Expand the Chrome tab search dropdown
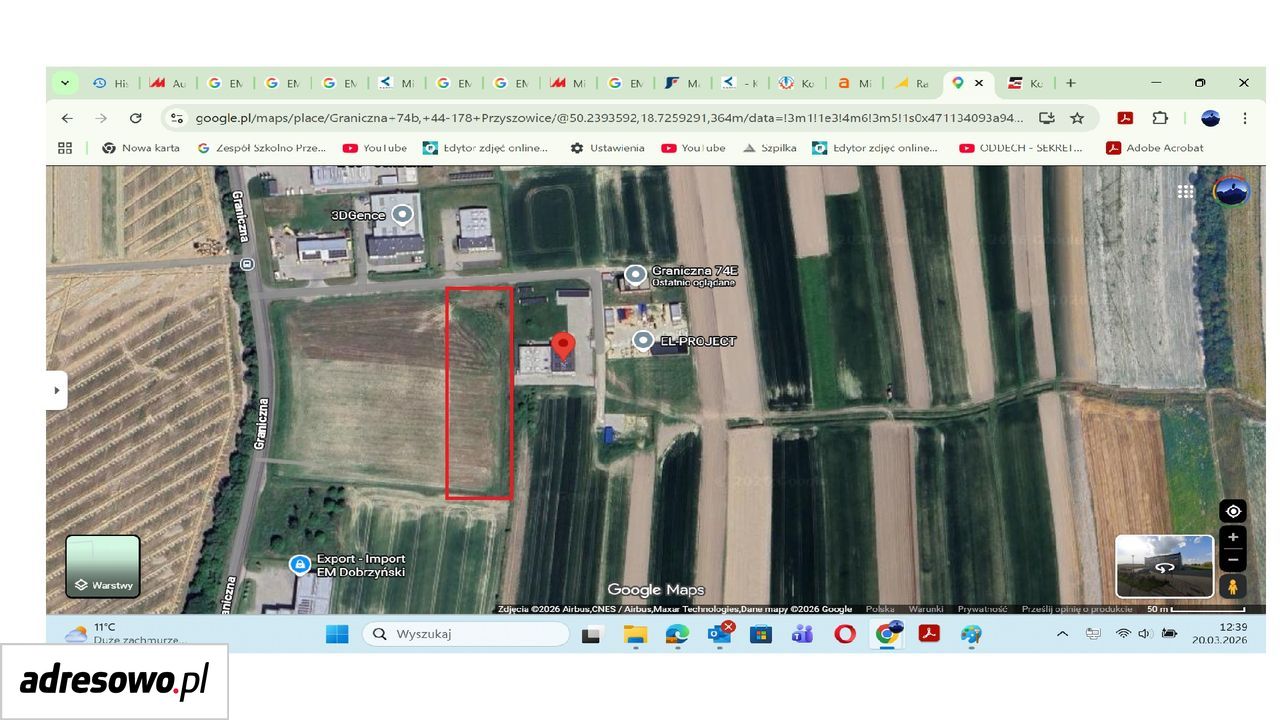This screenshot has width=1280, height=720. tap(65, 83)
